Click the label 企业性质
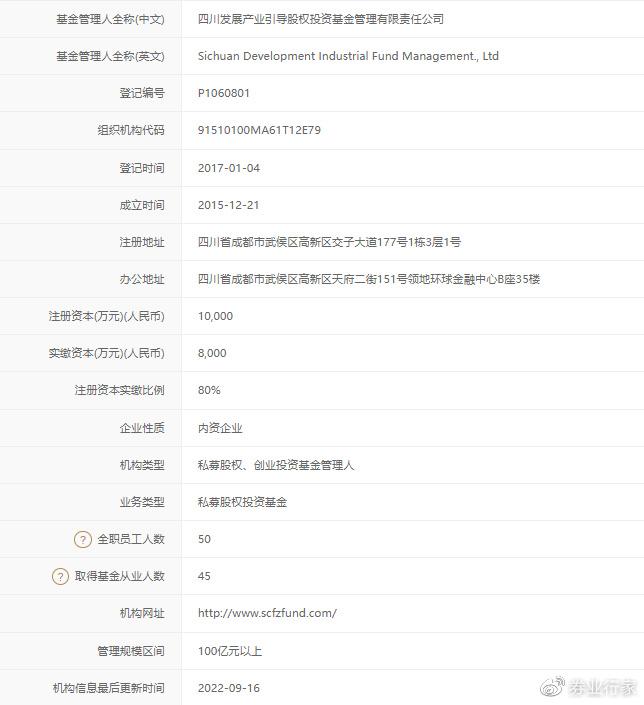644x705 pixels. pyautogui.click(x=142, y=428)
